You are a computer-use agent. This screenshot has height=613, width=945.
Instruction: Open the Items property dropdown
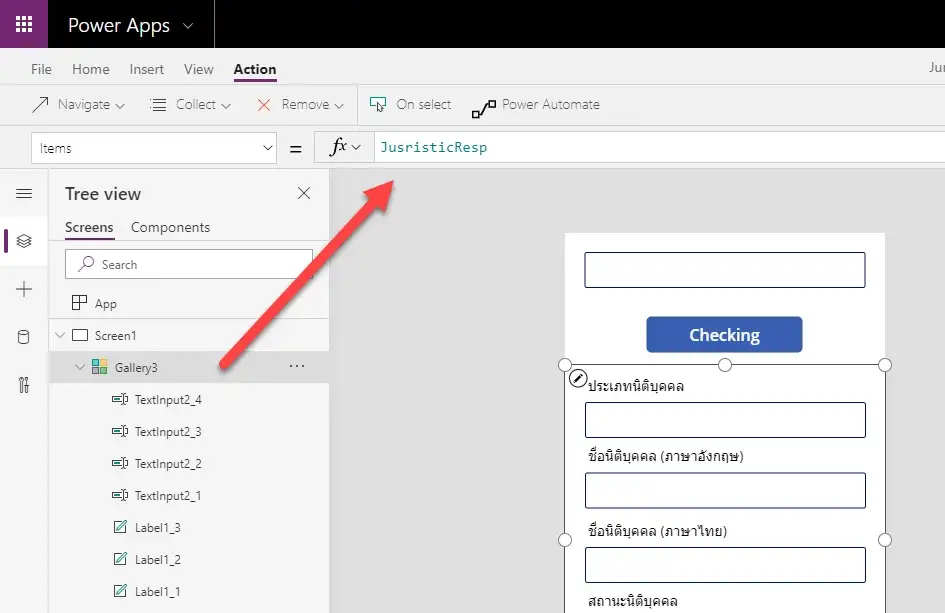[154, 148]
